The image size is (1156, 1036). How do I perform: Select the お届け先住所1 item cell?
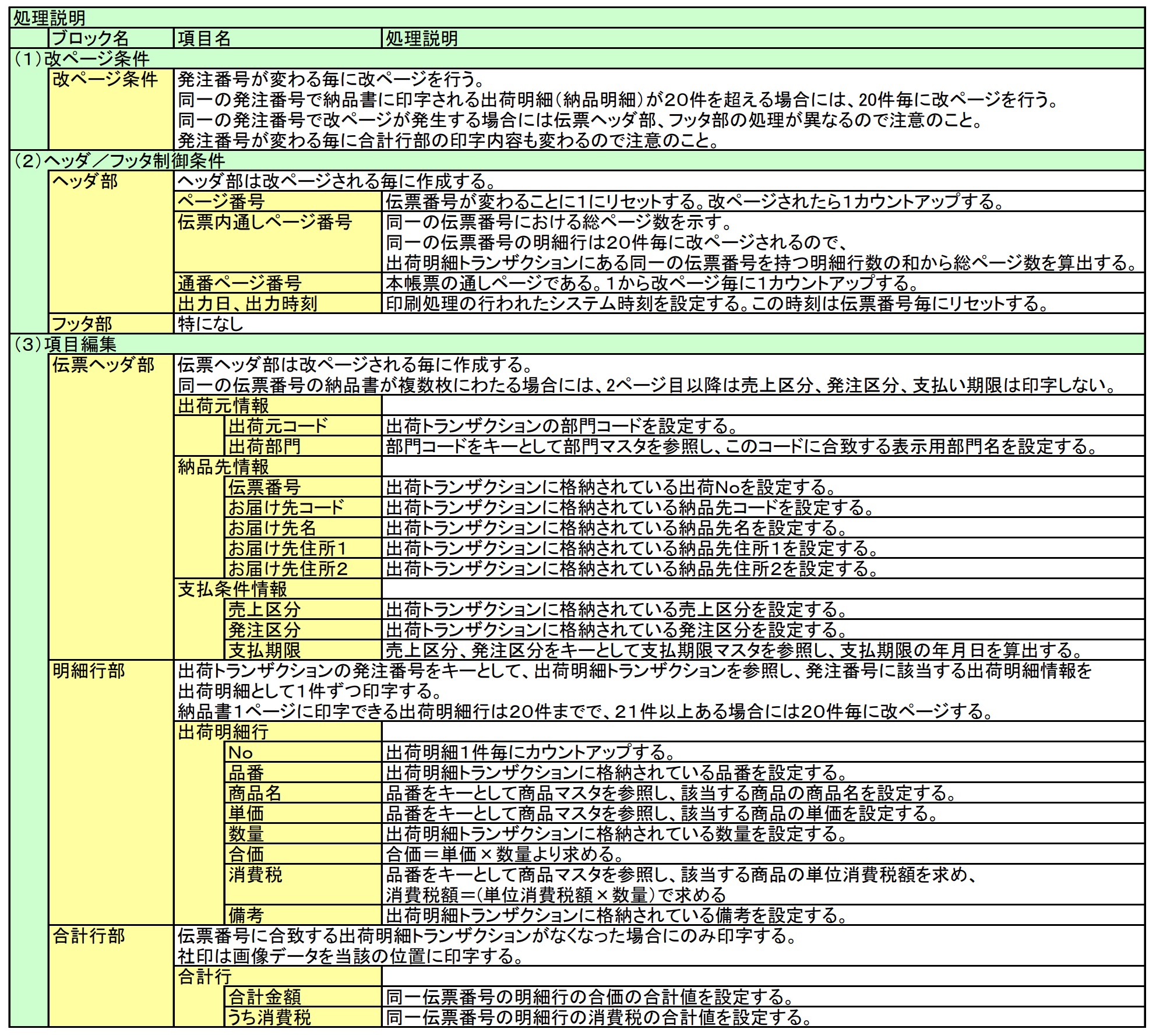pos(303,548)
